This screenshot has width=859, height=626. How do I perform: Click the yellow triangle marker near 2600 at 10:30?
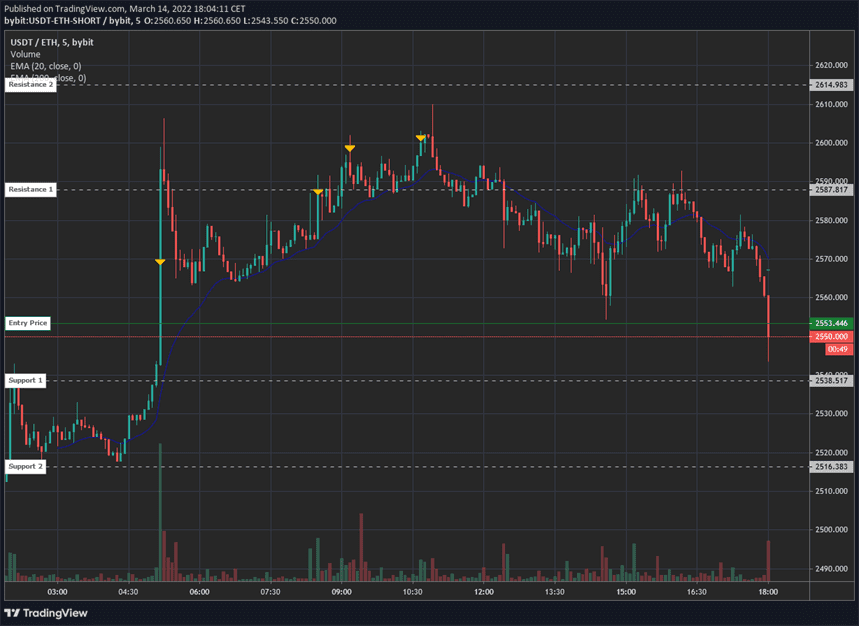pos(421,138)
